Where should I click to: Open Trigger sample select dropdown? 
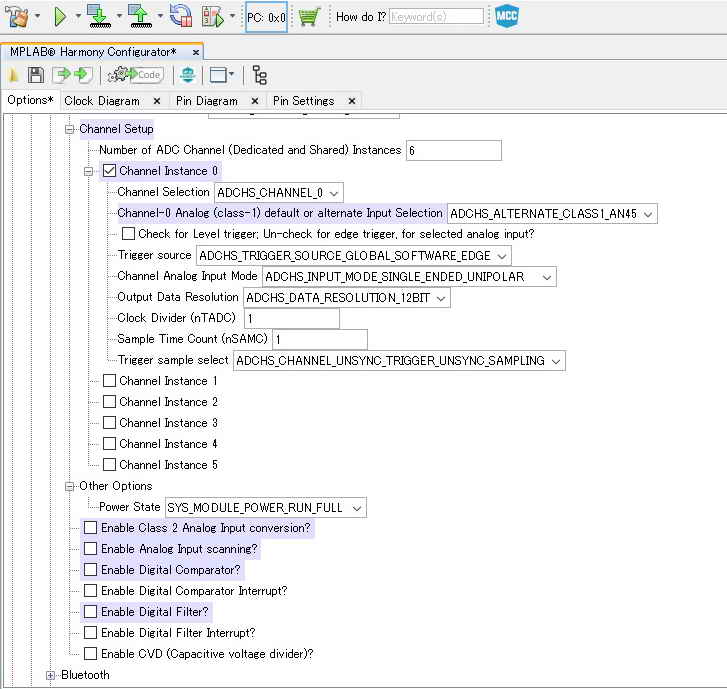399,361
